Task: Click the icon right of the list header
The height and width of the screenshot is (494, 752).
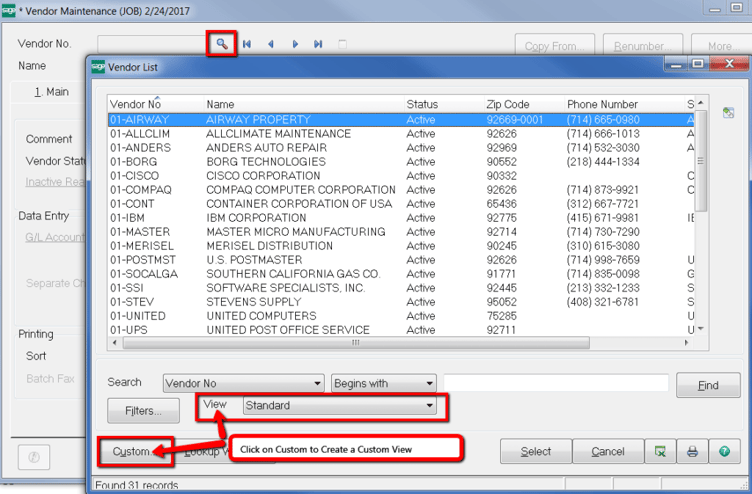Action: 728,112
